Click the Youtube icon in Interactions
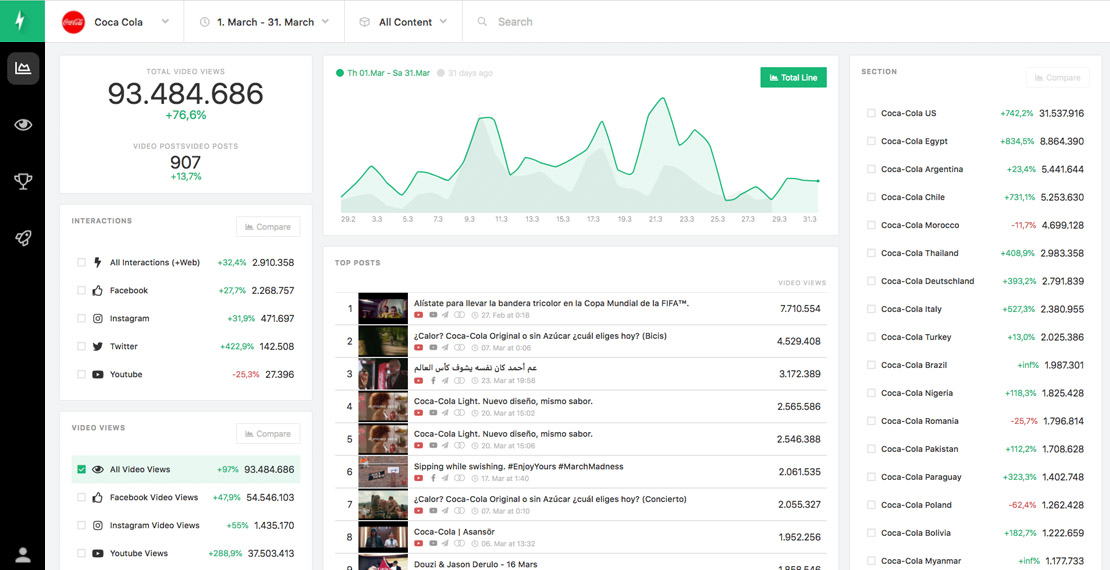The height and width of the screenshot is (570, 1110). pyautogui.click(x=98, y=375)
